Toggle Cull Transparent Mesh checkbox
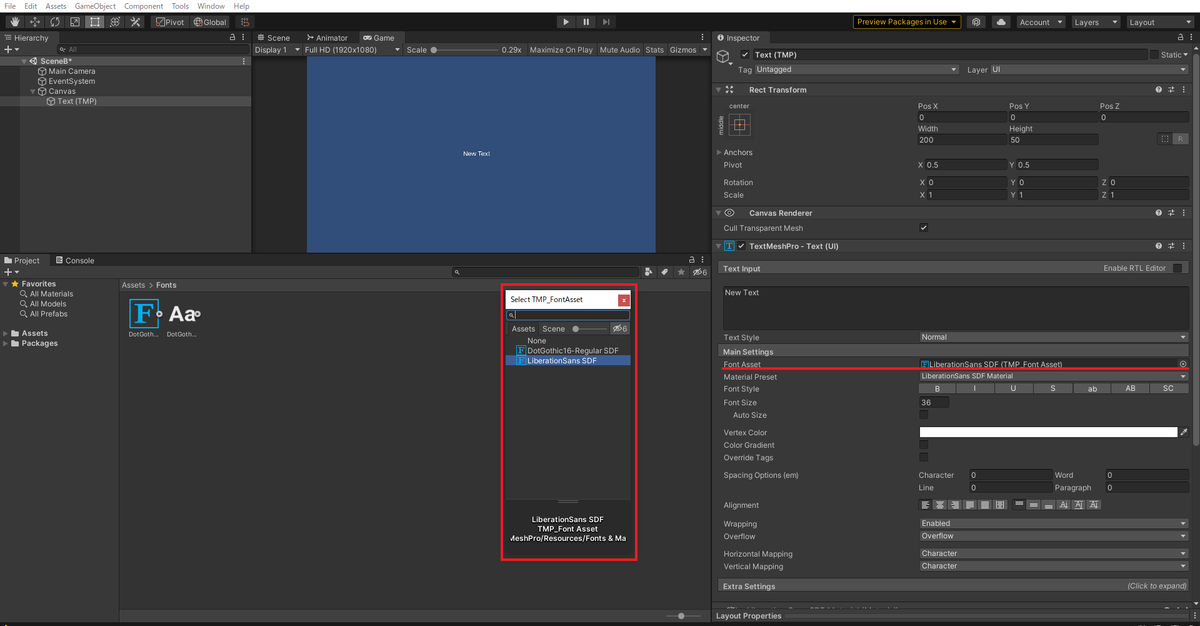The height and width of the screenshot is (626, 1200). click(x=923, y=228)
